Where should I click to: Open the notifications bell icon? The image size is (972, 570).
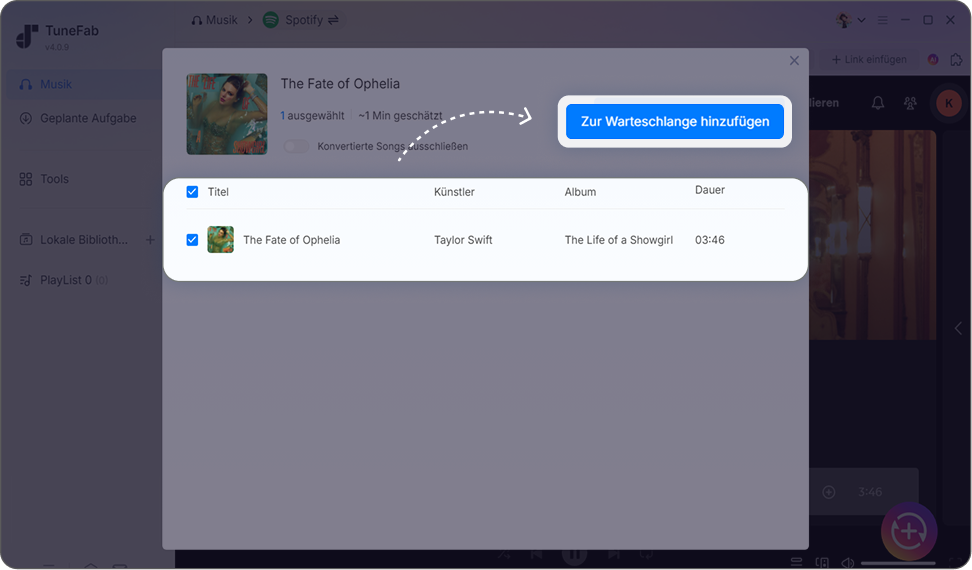point(878,103)
